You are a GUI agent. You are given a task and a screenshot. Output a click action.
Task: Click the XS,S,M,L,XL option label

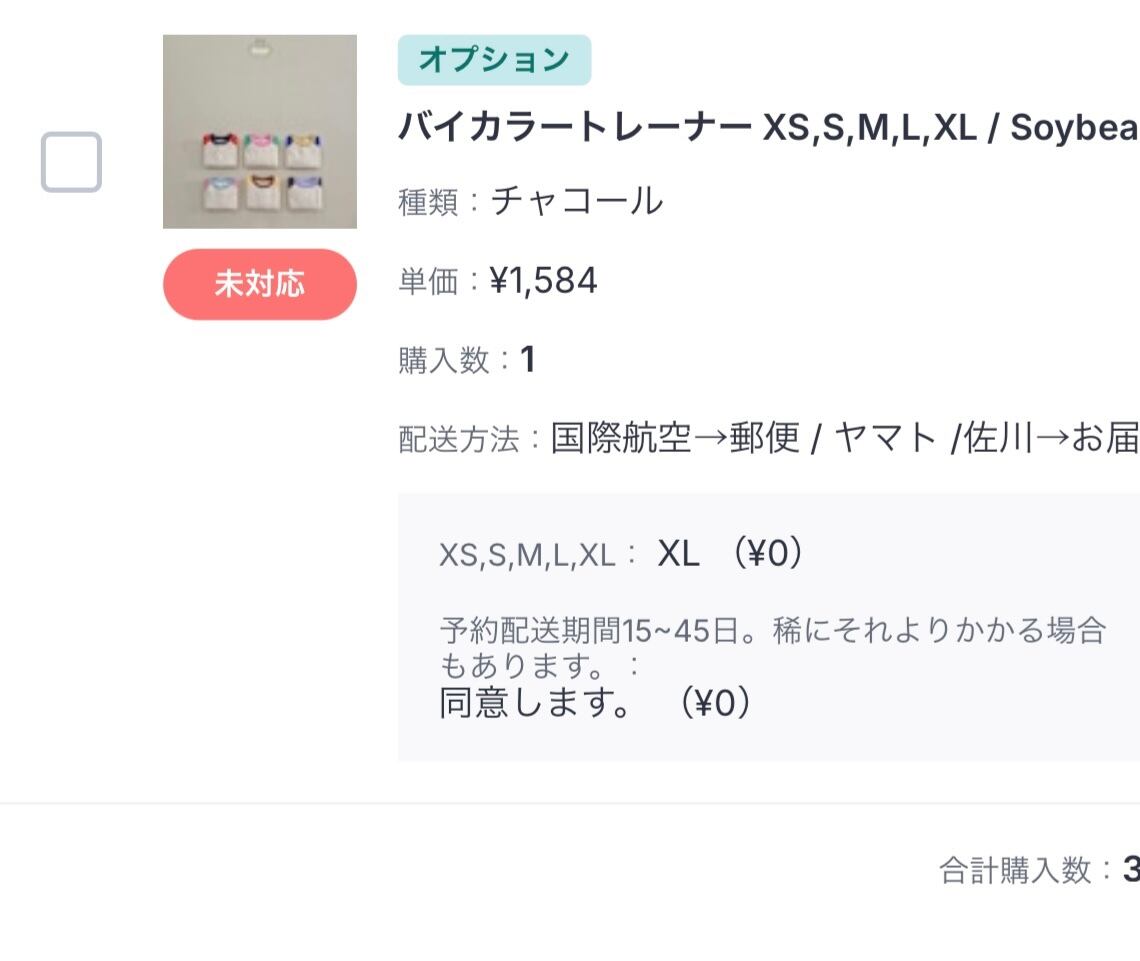[x=527, y=555]
